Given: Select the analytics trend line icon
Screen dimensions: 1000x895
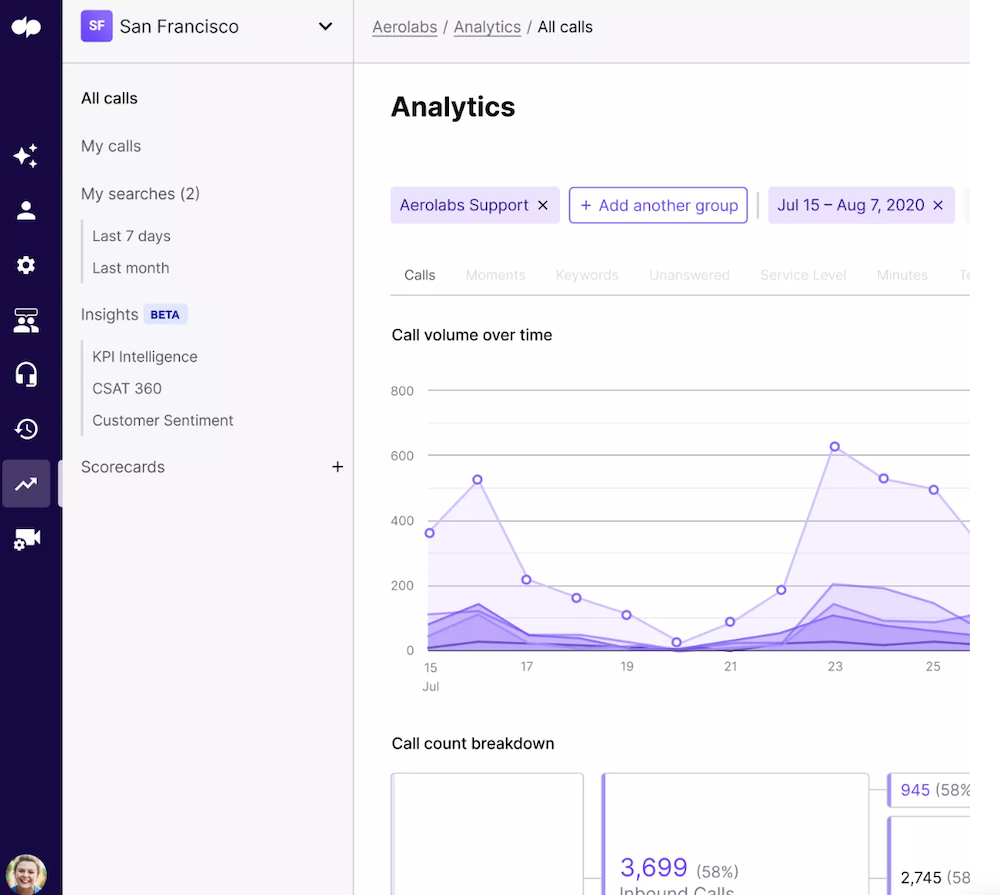Looking at the screenshot, I should pos(26,484).
